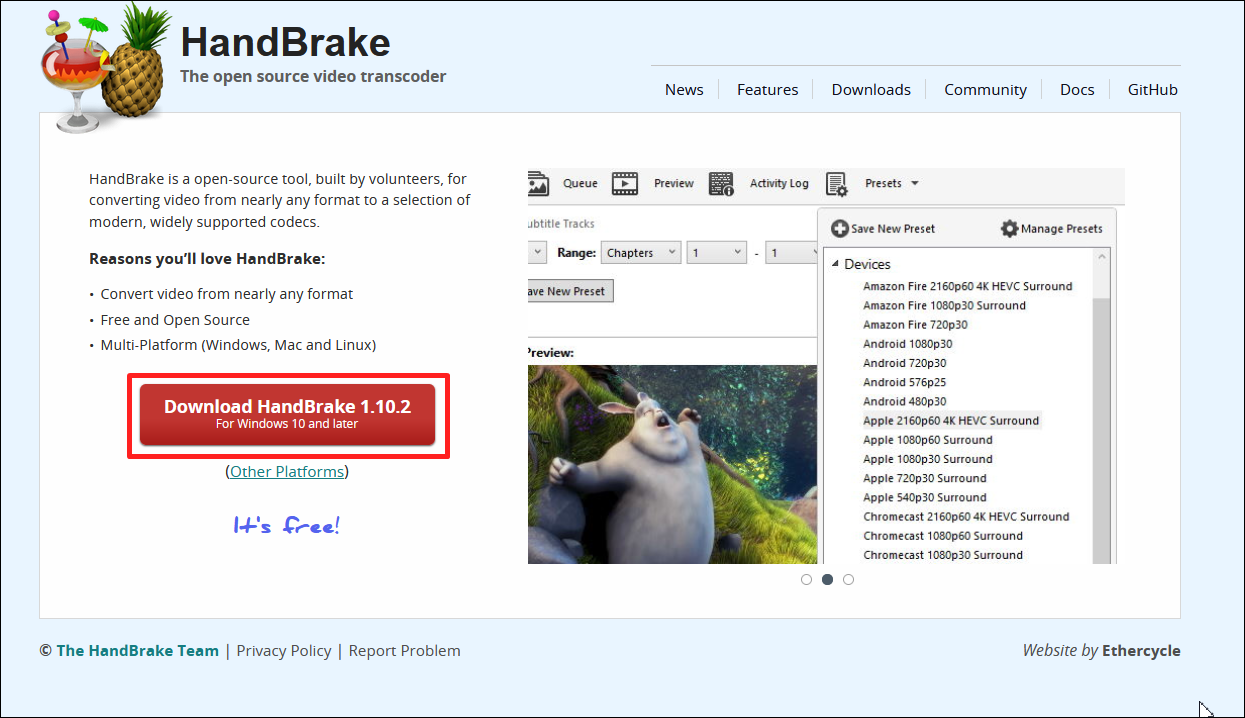
Task: Click the Presets gear-list icon
Action: (x=837, y=184)
